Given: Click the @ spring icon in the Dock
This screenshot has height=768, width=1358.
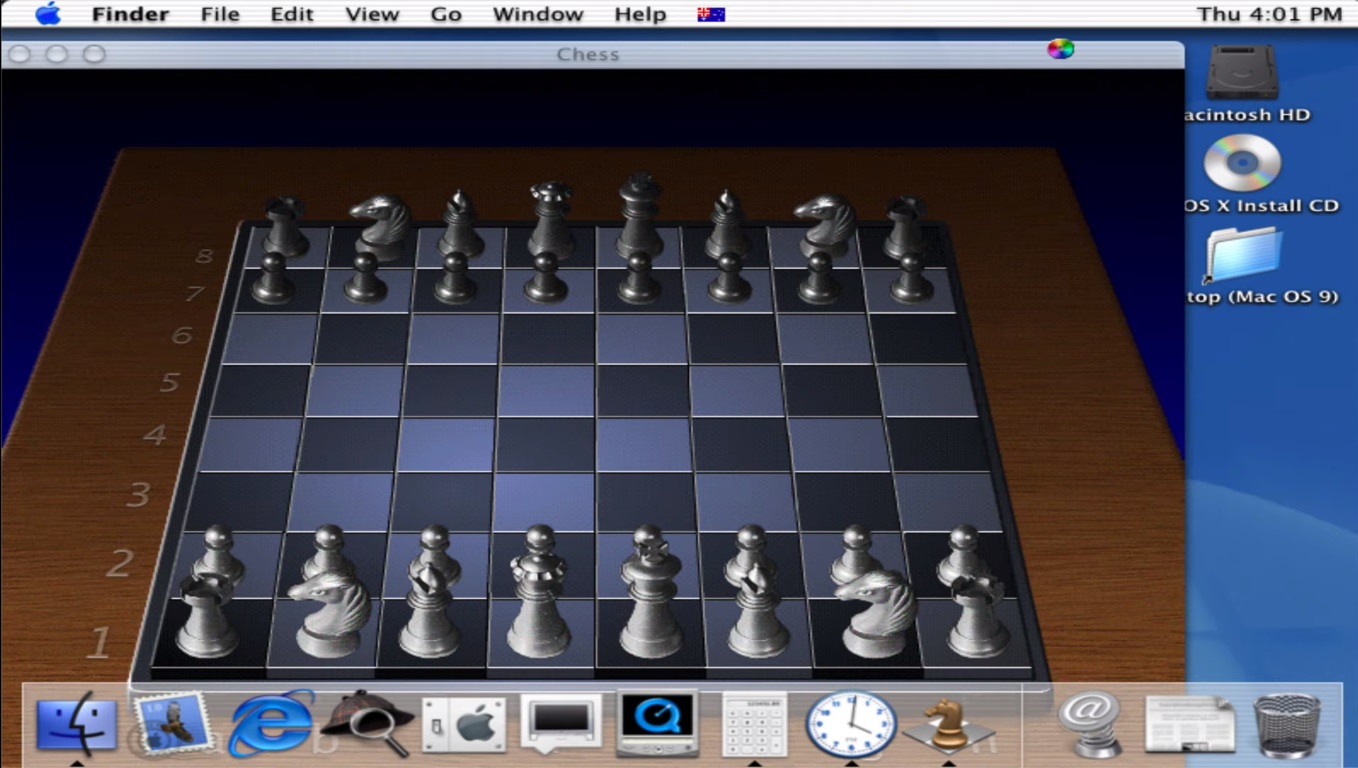Looking at the screenshot, I should [1091, 724].
